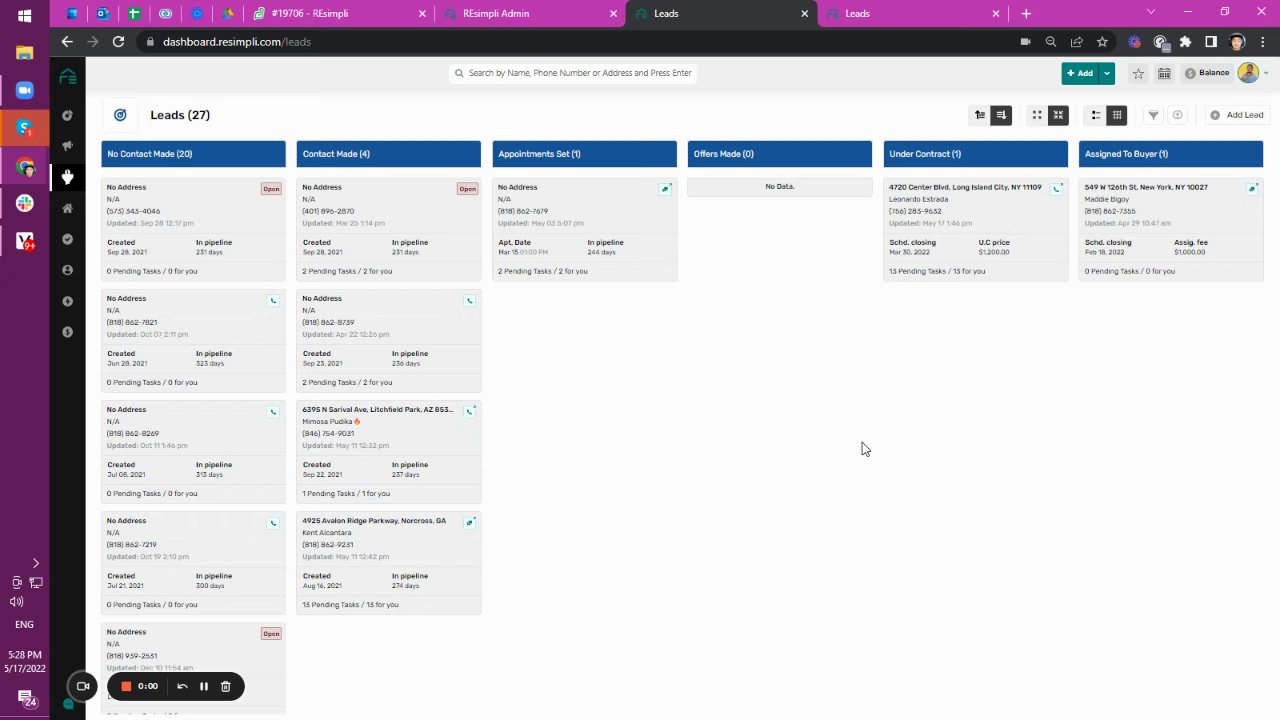Open the house properties sidebar icon

[67, 208]
